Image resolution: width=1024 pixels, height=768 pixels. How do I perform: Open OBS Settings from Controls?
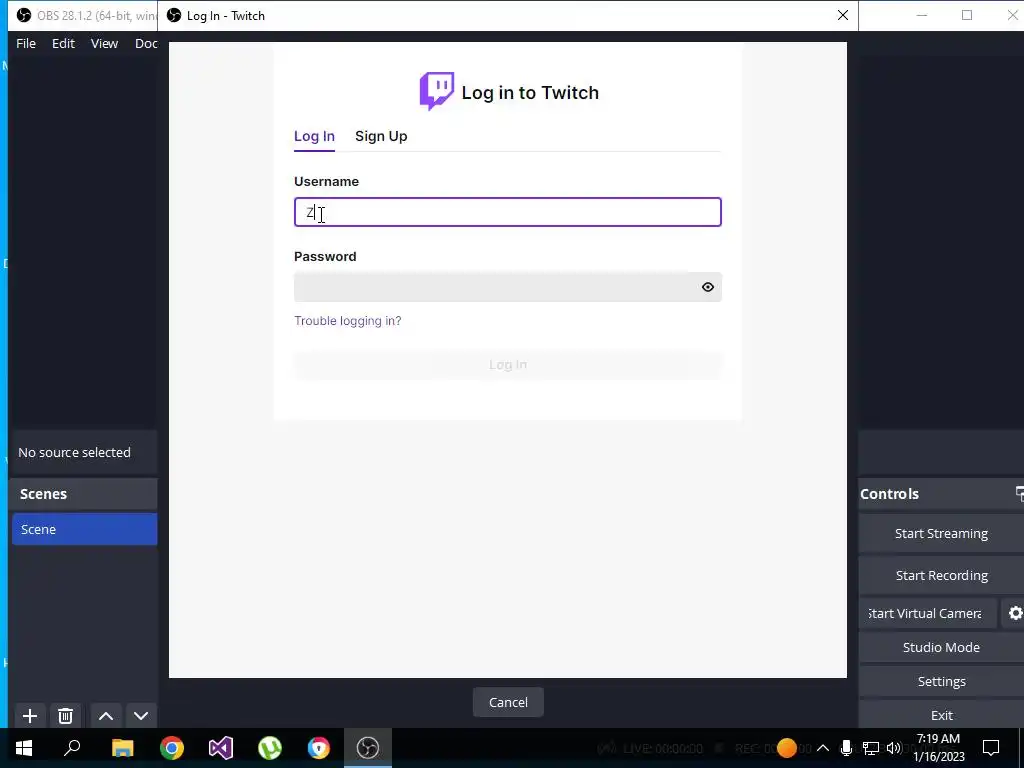click(x=941, y=681)
